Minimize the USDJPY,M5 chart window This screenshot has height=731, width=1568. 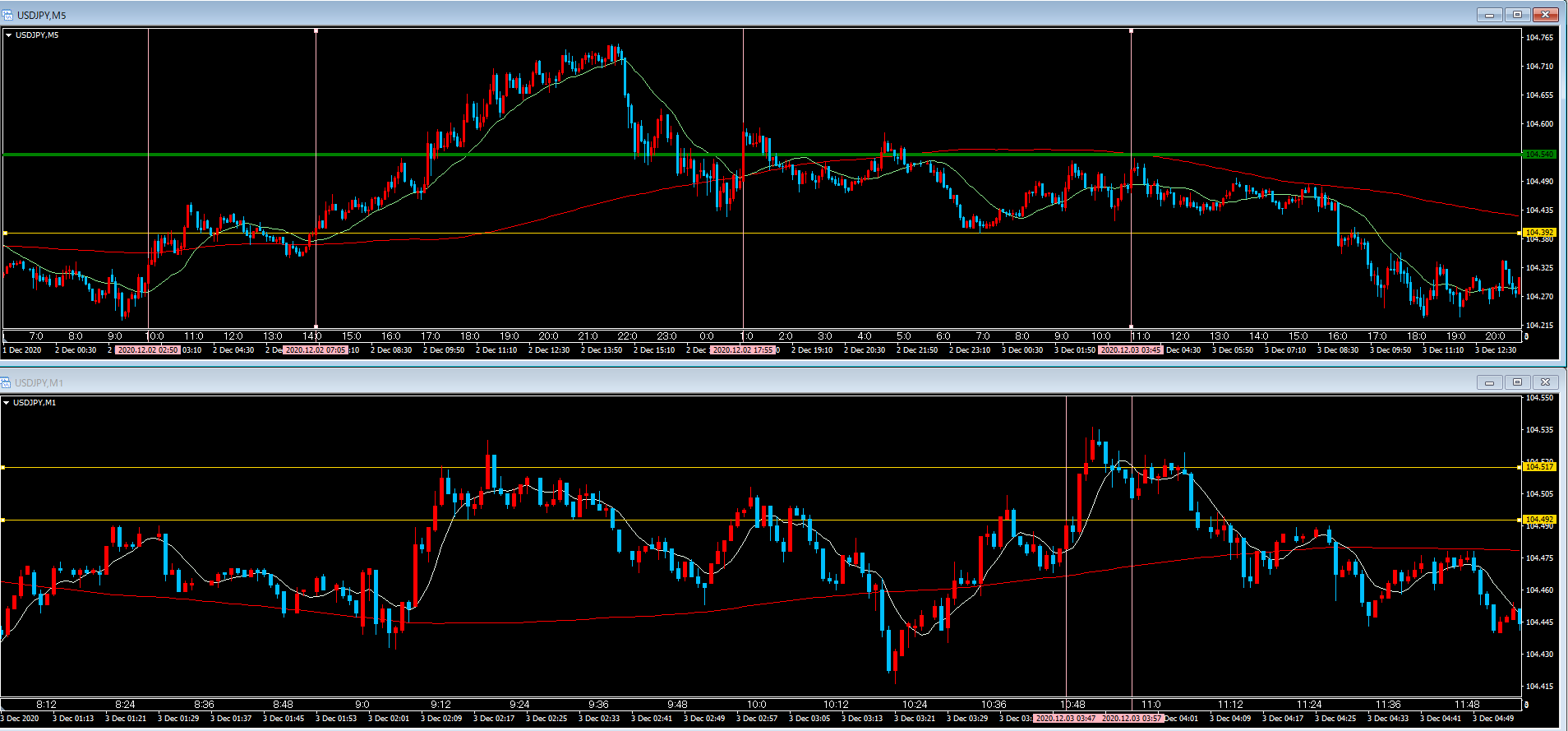(x=1489, y=15)
